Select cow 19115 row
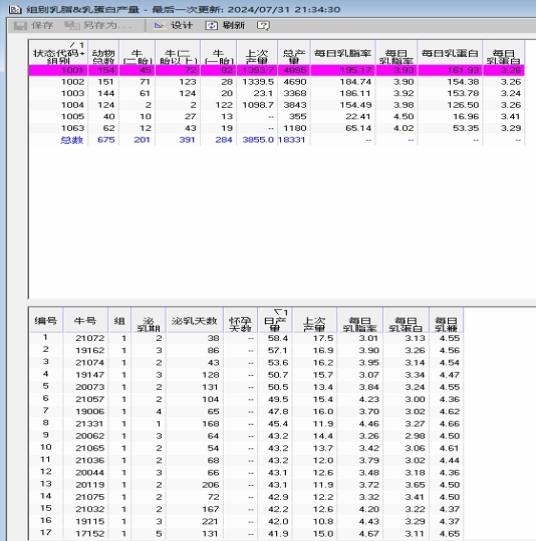Image resolution: width=536 pixels, height=541 pixels. (246, 522)
